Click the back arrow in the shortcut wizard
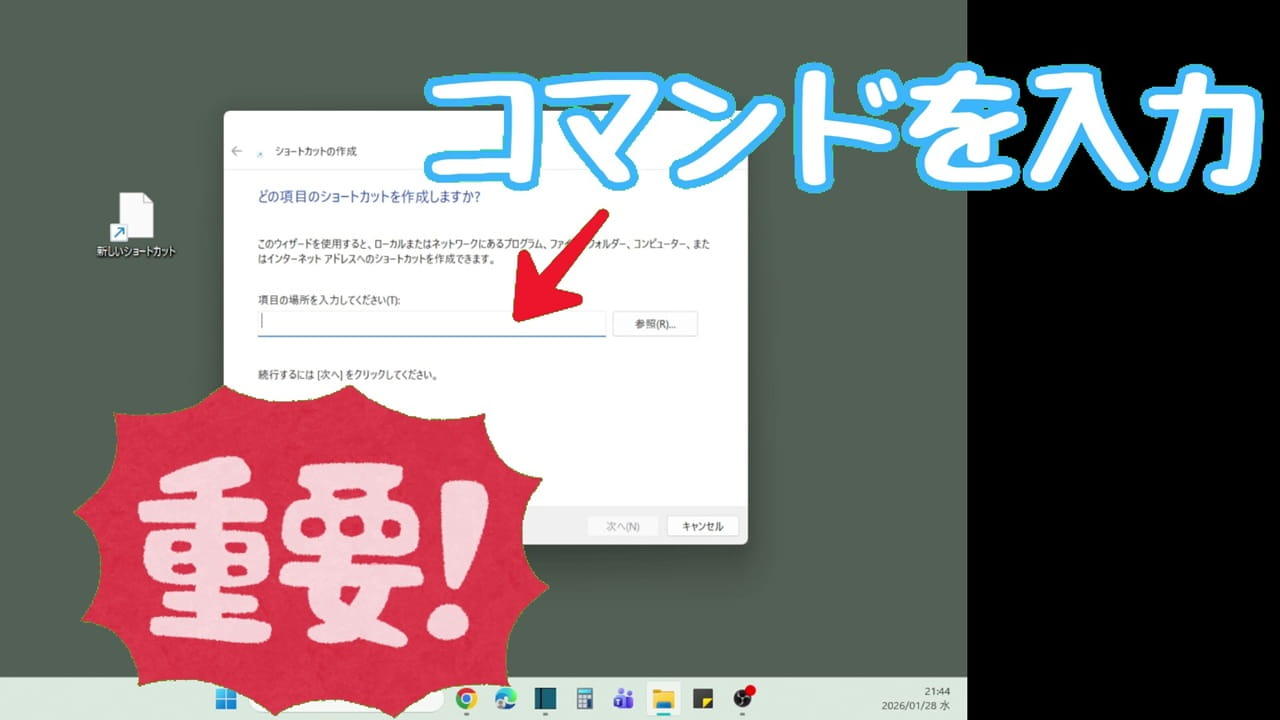Viewport: 1280px width, 720px height. pos(237,151)
